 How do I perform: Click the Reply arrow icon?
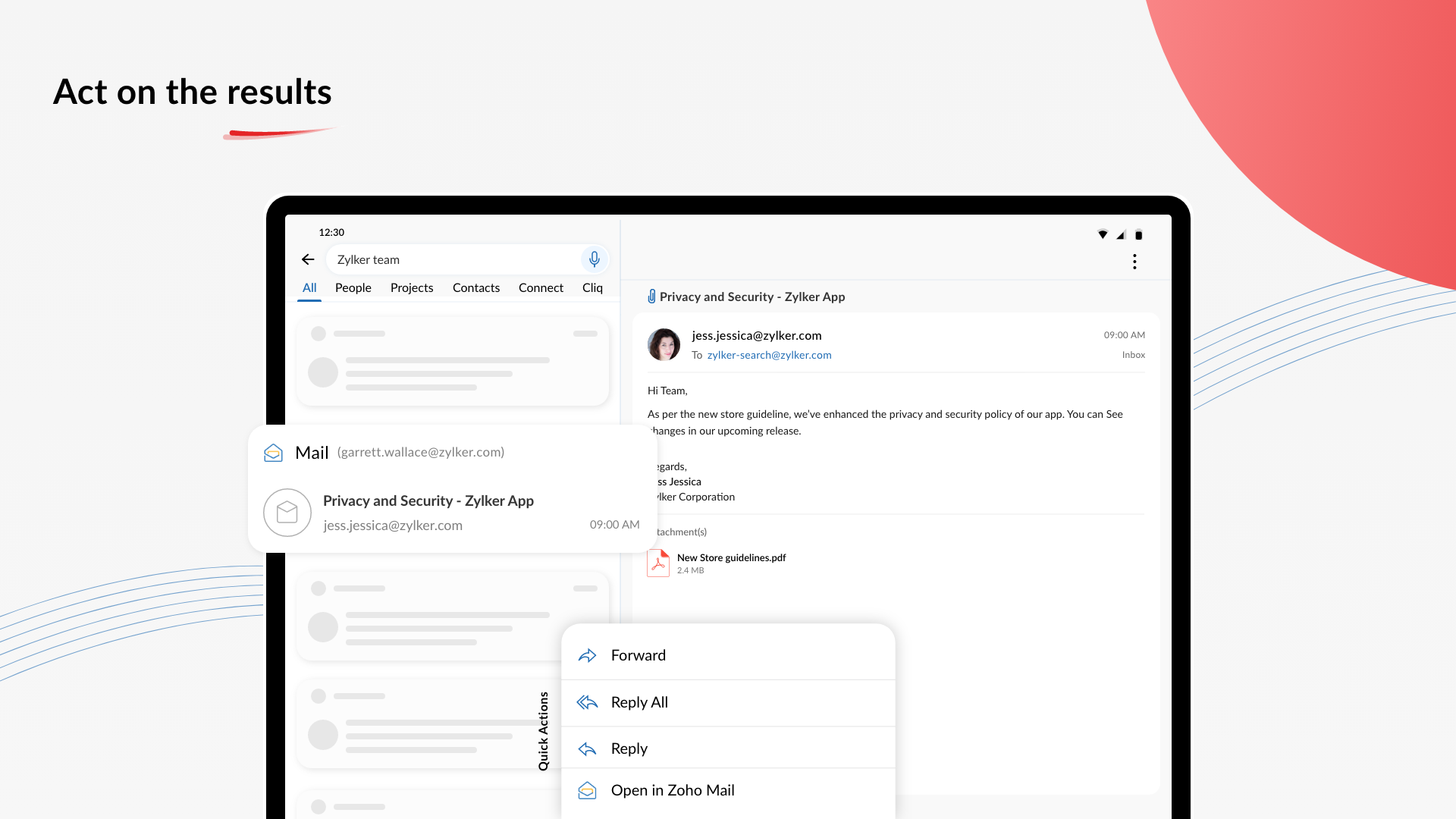588,749
